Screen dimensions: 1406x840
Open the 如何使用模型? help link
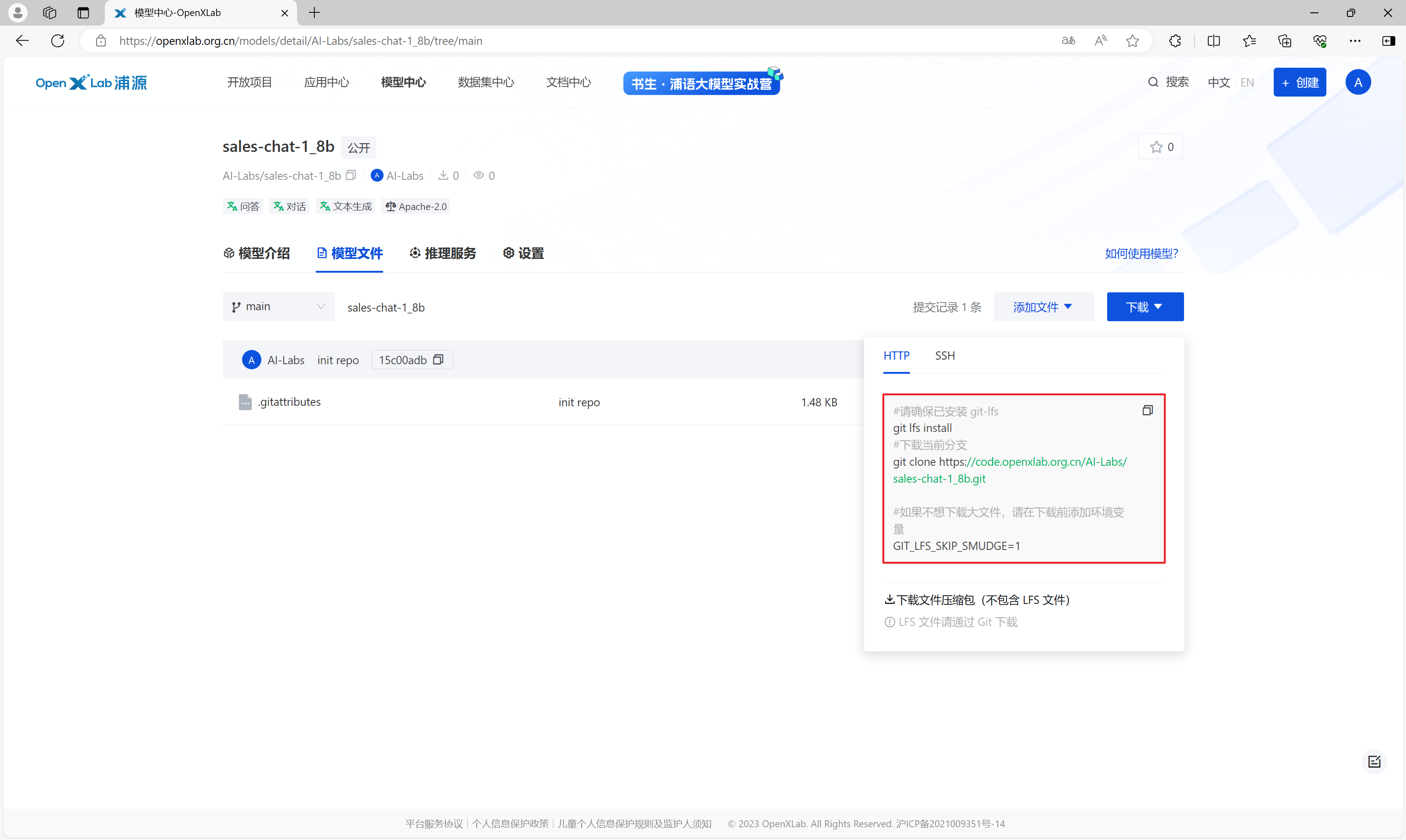tap(1141, 253)
